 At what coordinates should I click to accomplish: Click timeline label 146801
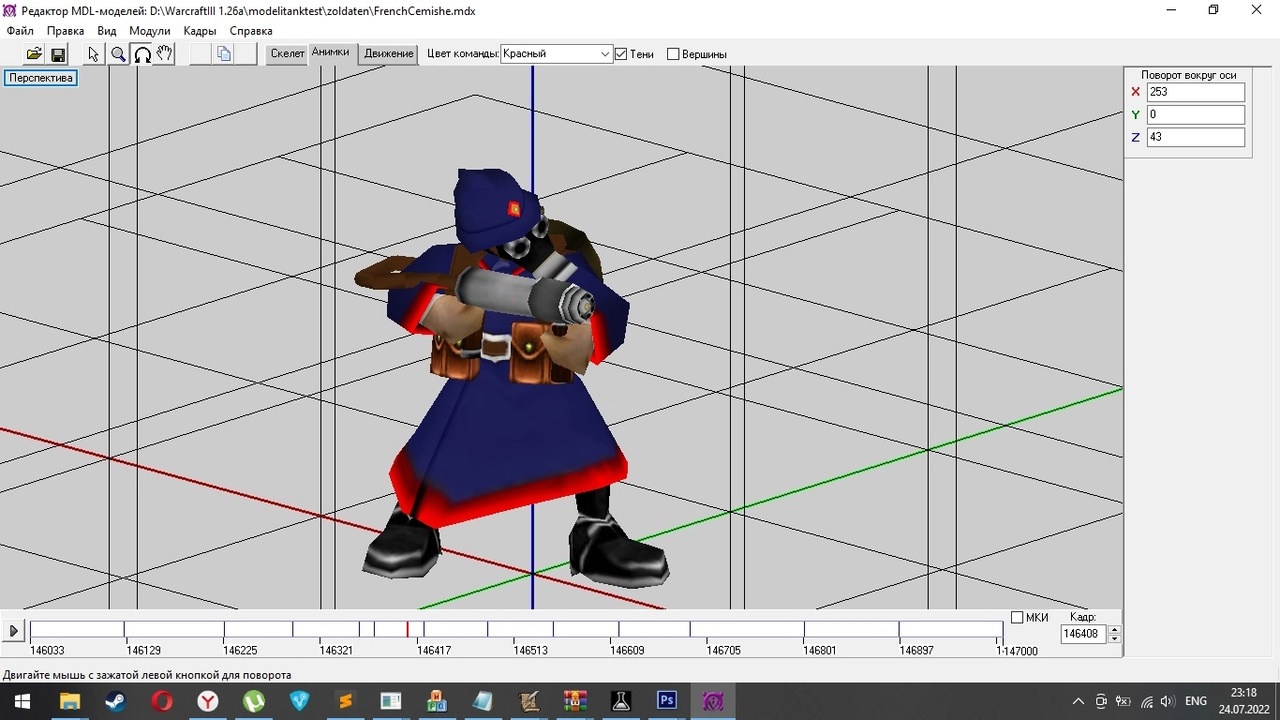pyautogui.click(x=820, y=650)
